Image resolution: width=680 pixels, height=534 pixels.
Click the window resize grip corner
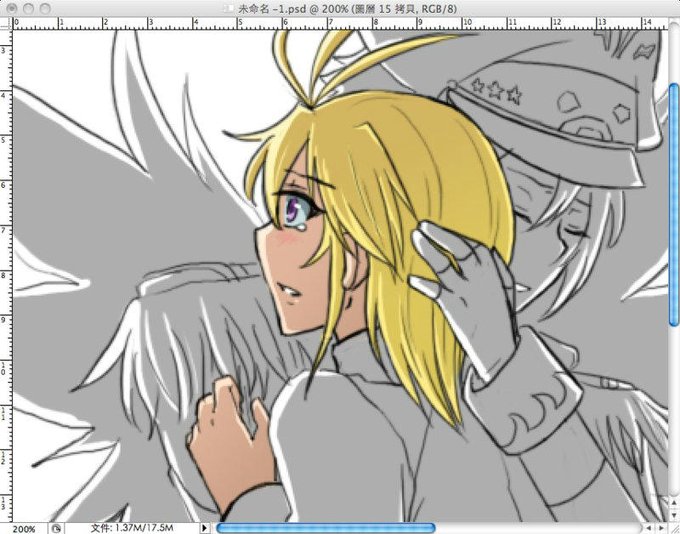pyautogui.click(x=674, y=528)
